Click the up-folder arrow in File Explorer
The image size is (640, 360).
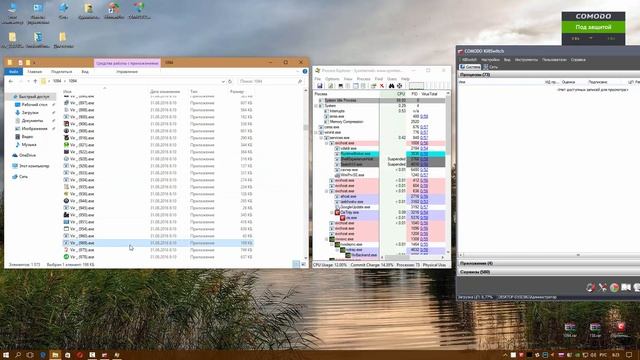coord(35,81)
